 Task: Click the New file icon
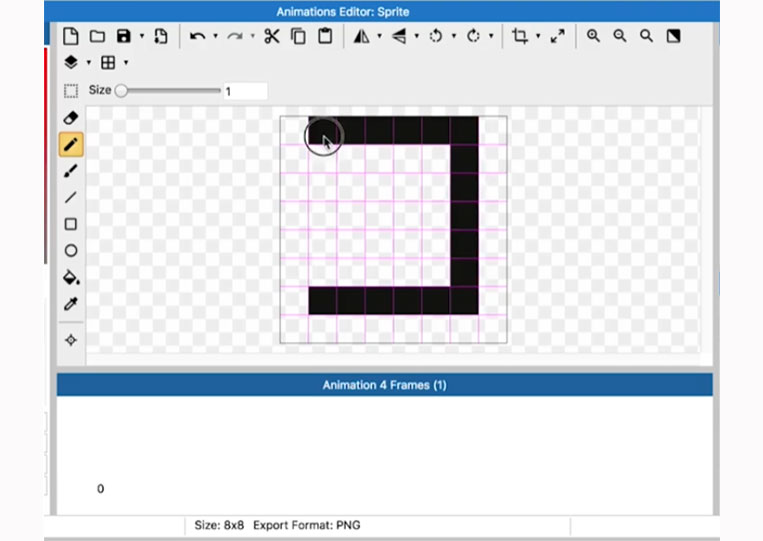(x=71, y=36)
